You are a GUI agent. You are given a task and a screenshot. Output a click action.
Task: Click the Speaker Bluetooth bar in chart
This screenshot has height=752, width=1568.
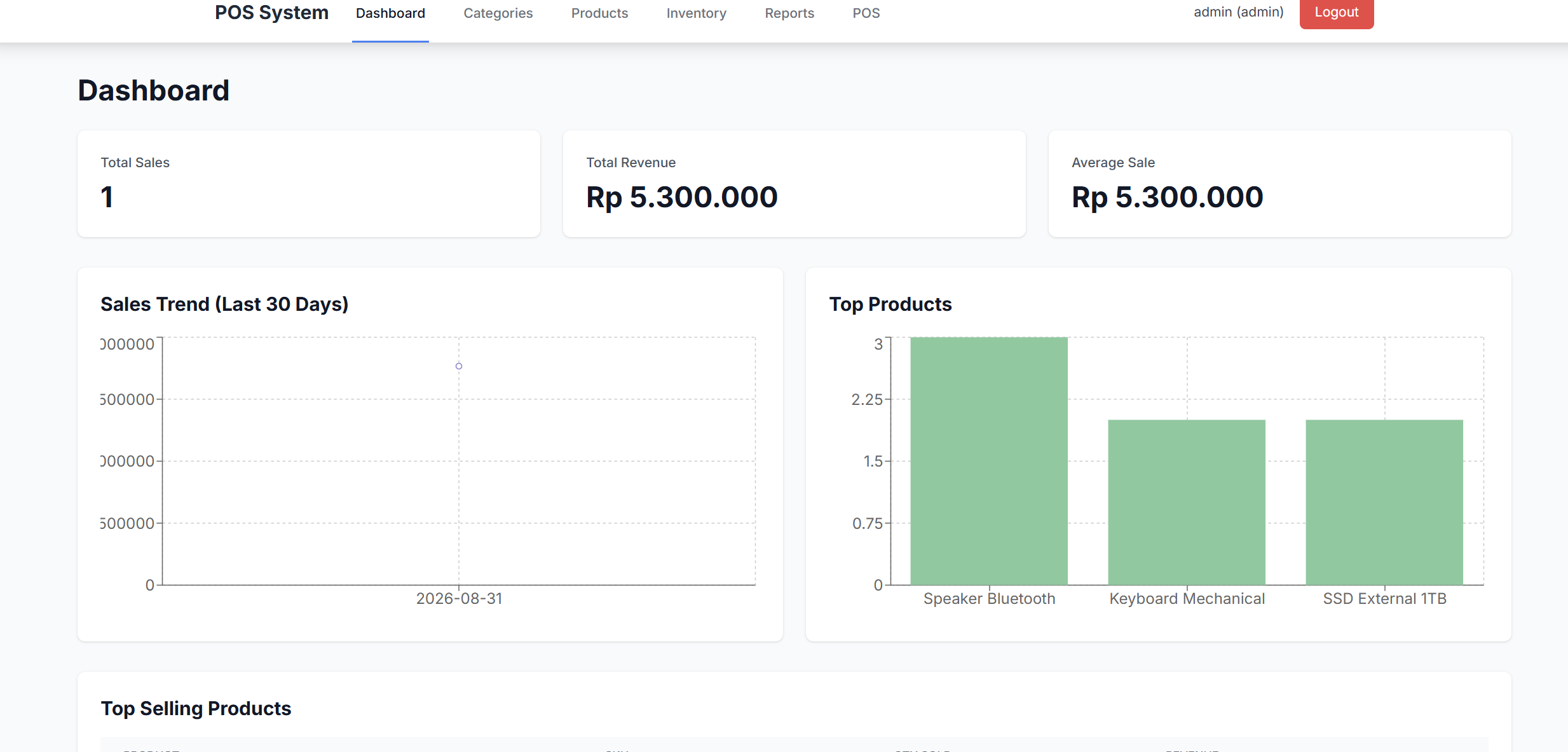[989, 461]
